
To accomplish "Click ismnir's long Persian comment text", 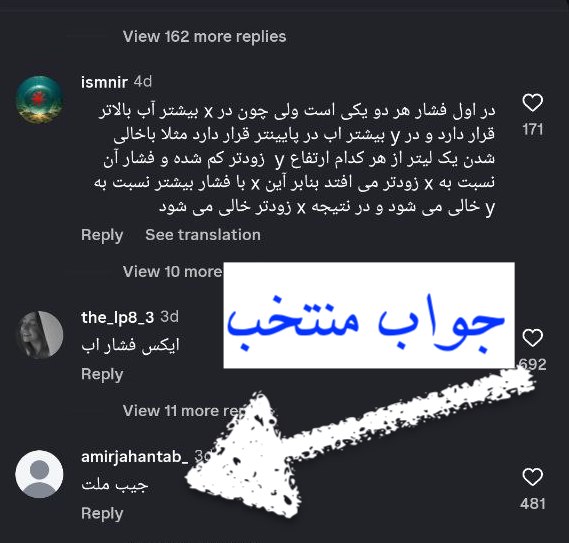I will coord(295,159).
